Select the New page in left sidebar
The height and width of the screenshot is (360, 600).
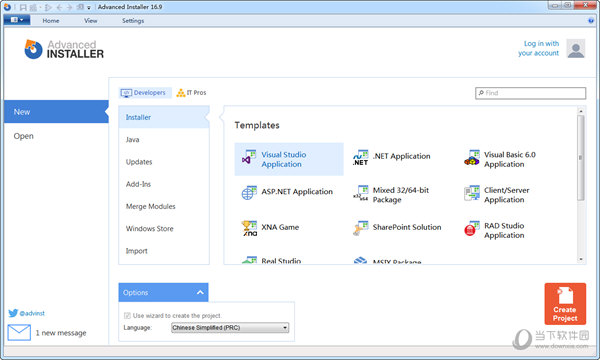[x=56, y=112]
